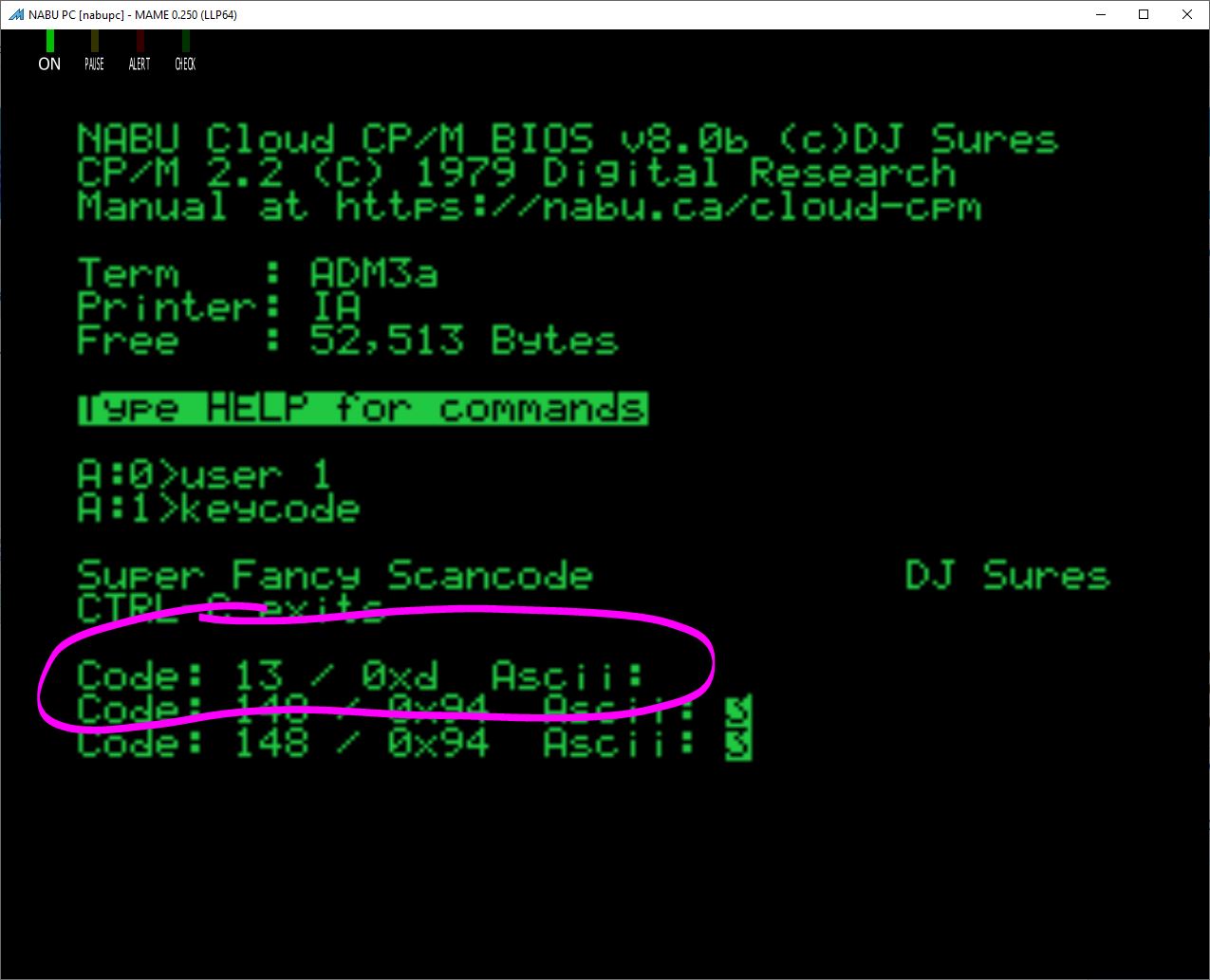
Task: Click the 'NABU Cloud CP/M BIOS v8.0b' line
Action: (x=568, y=139)
